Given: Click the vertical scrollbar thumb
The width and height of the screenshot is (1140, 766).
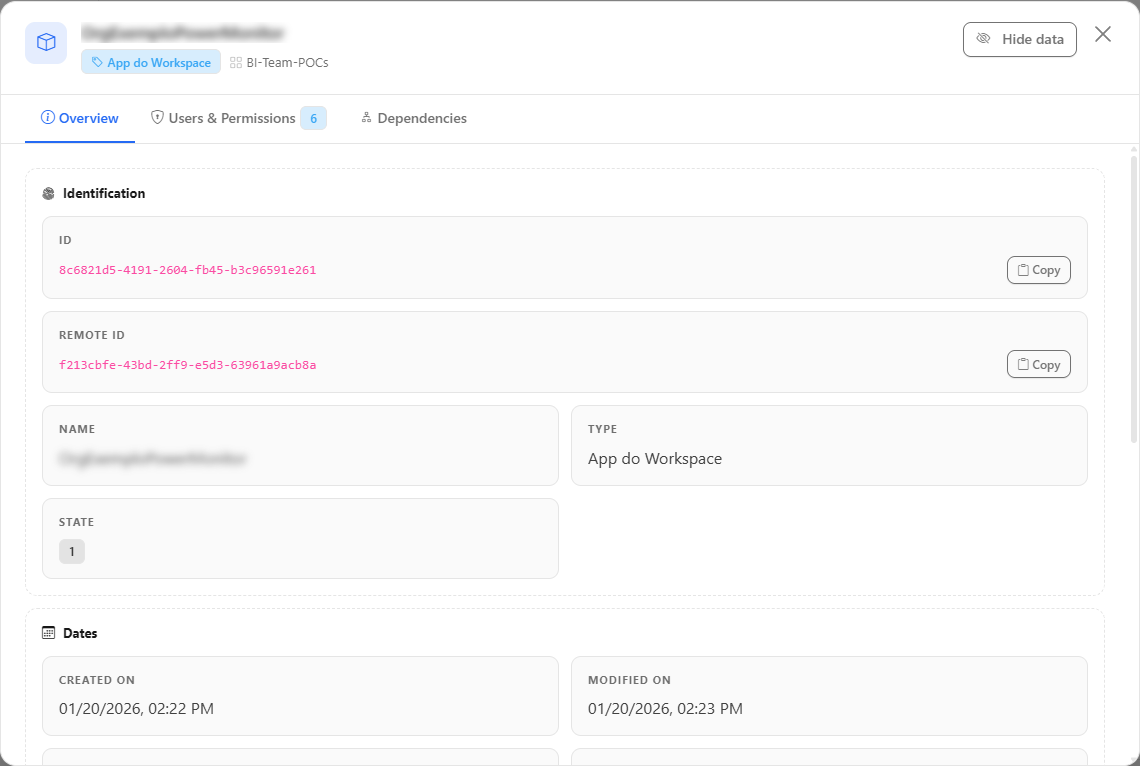Looking at the screenshot, I should [1133, 298].
